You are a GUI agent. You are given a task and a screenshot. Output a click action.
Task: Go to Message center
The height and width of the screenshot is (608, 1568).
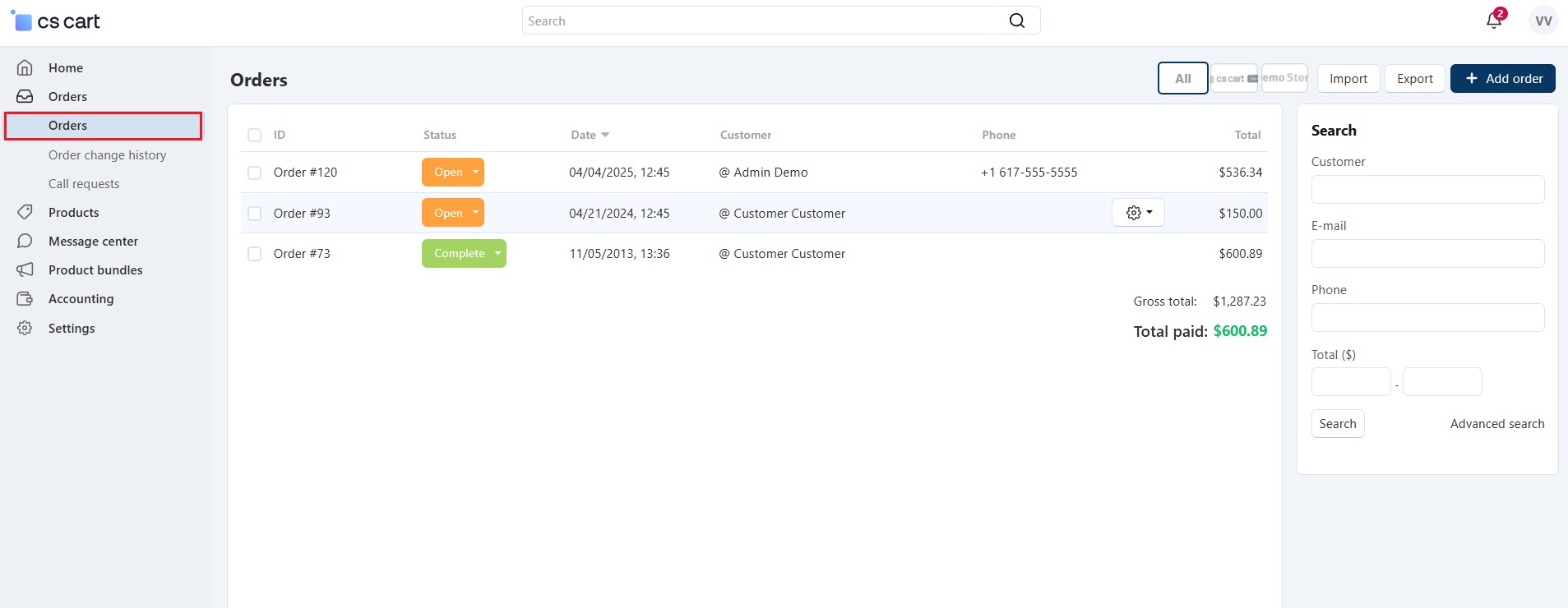[93, 241]
